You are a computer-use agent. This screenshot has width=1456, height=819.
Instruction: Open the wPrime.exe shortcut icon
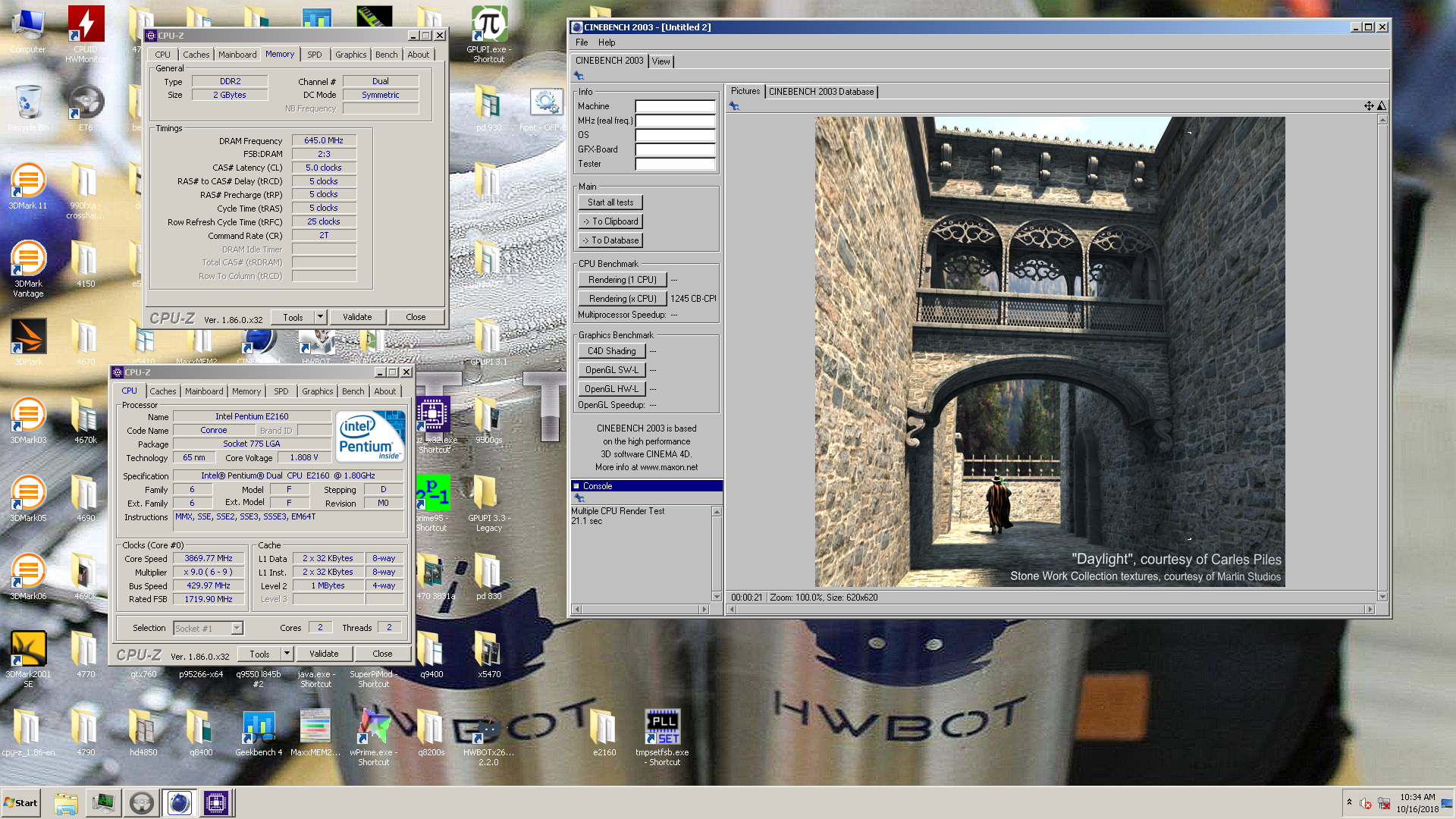click(x=374, y=738)
